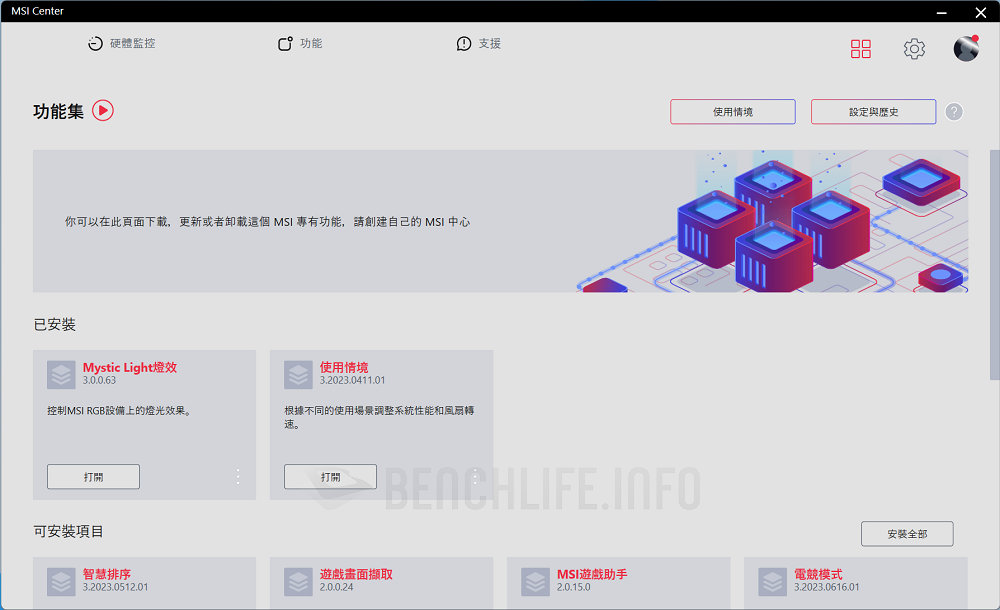This screenshot has height=610, width=1000.
Task: Click the MSI遊戲助手 layers icon
Action: [536, 581]
